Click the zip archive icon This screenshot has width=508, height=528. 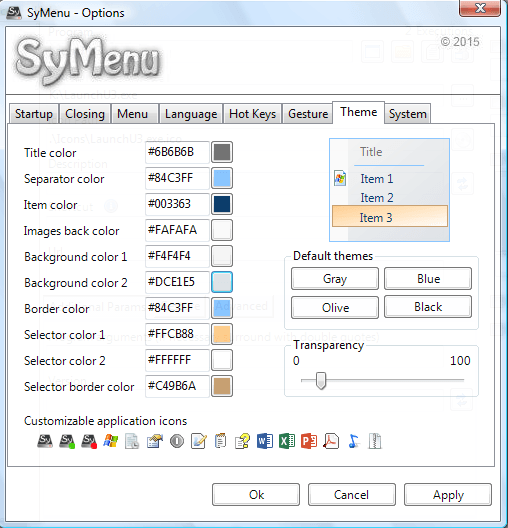pos(375,441)
